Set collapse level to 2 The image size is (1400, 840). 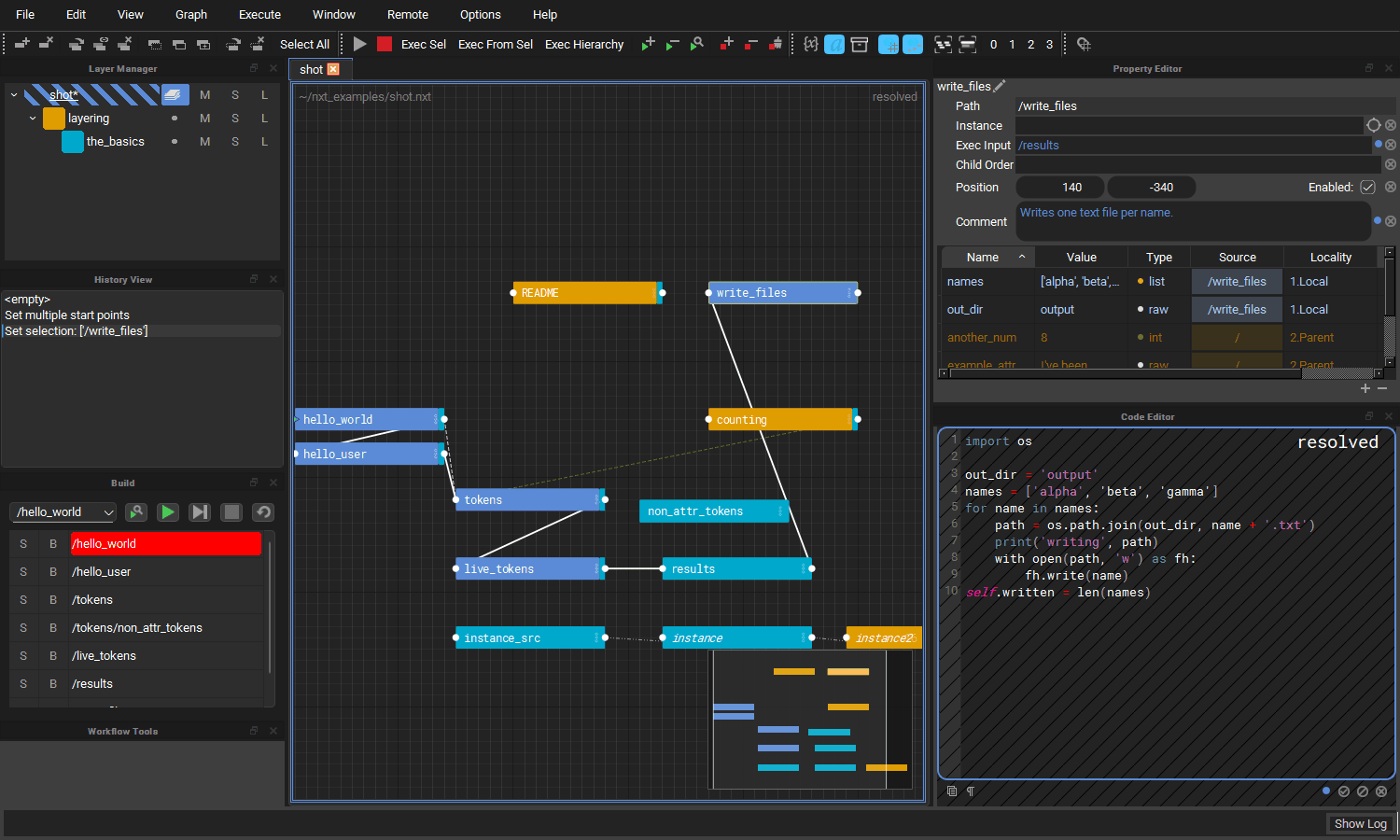[1030, 44]
